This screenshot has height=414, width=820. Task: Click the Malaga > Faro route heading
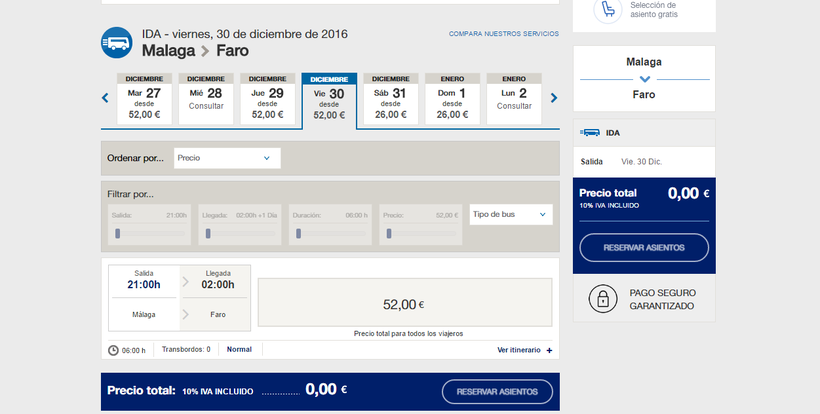[195, 51]
